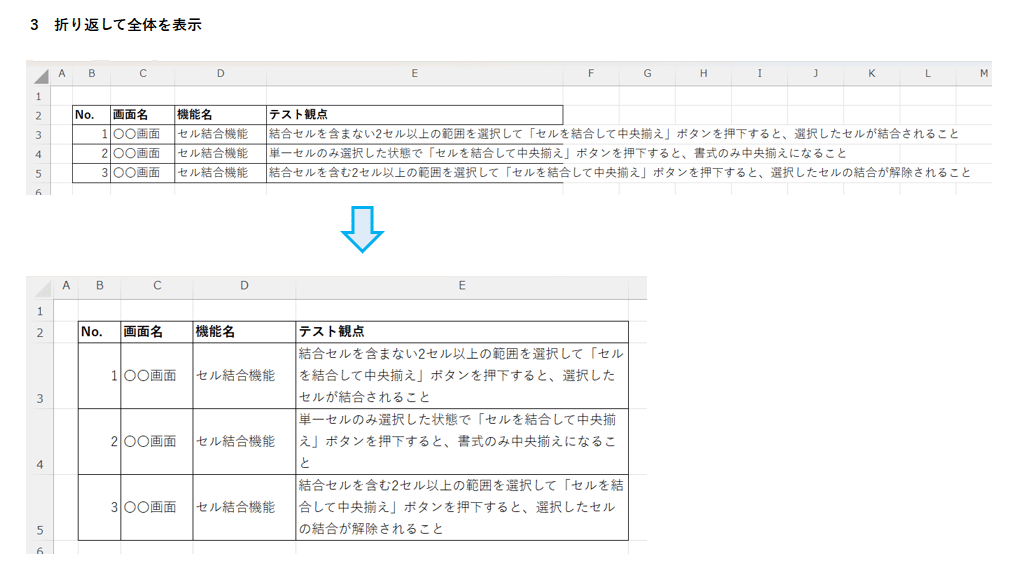Select column A header in the lower wrapped sheet
This screenshot has width=1022, height=567.
(66, 285)
